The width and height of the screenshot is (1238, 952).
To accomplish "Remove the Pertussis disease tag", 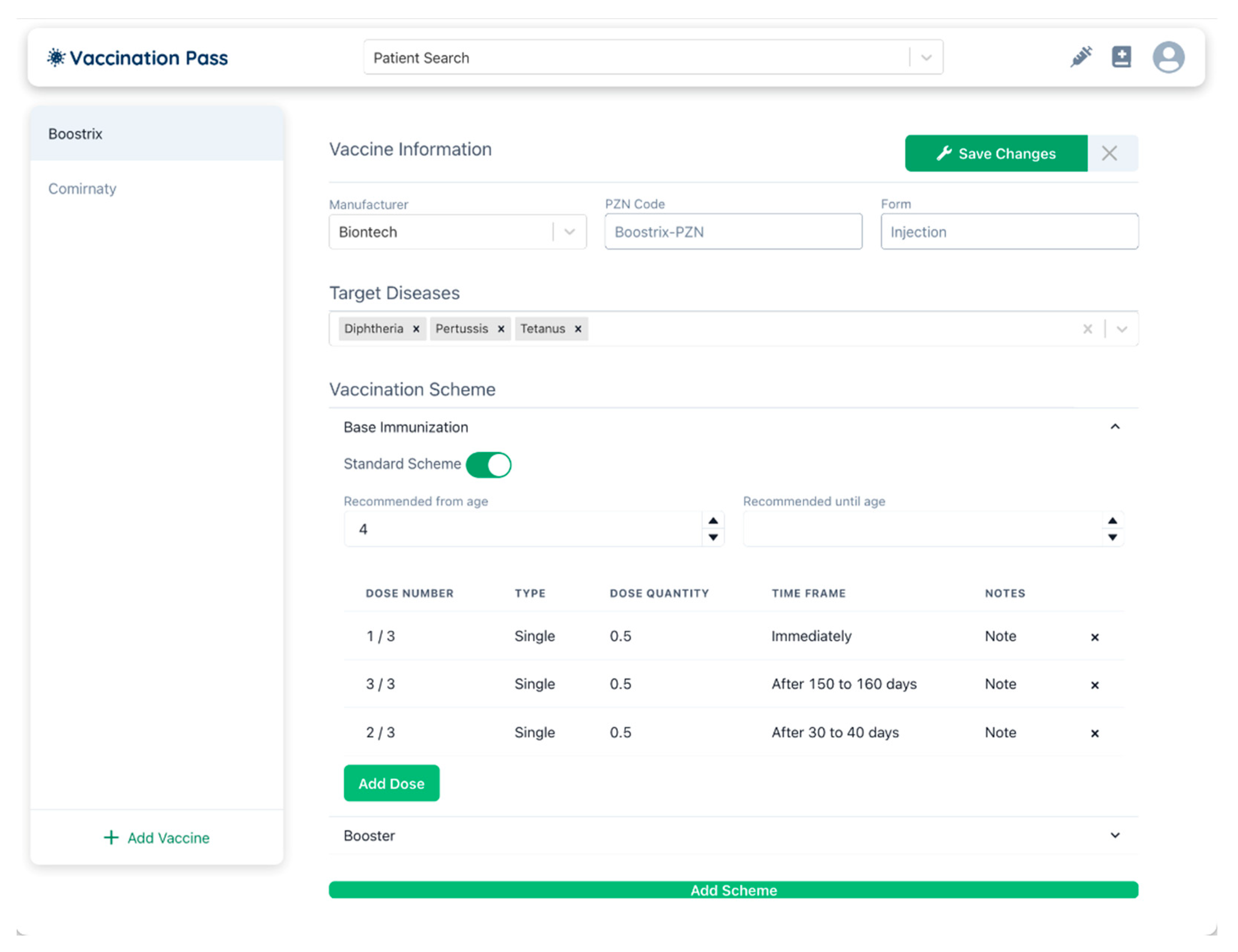I will tap(501, 329).
